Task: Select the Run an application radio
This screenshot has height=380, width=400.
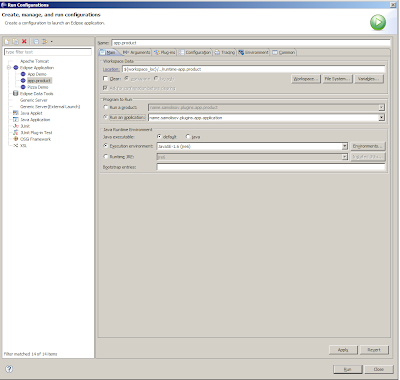Action: pyautogui.click(x=105, y=117)
